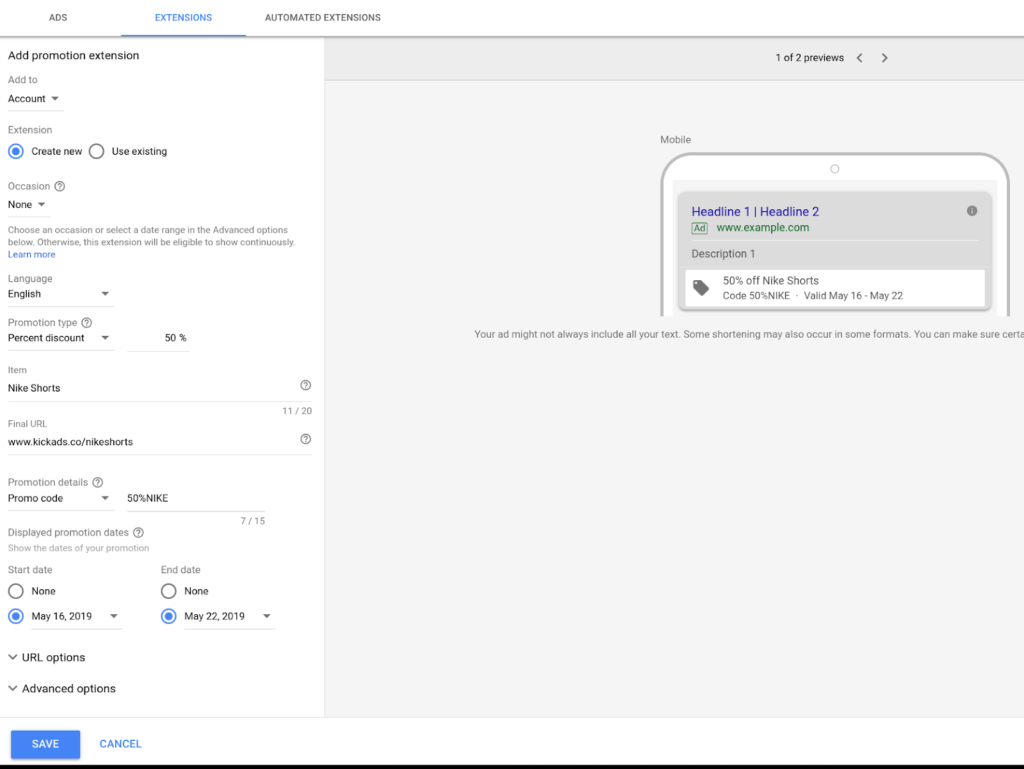The width and height of the screenshot is (1024, 769).
Task: Select the May 16, 2019 start date radio
Action: click(16, 616)
